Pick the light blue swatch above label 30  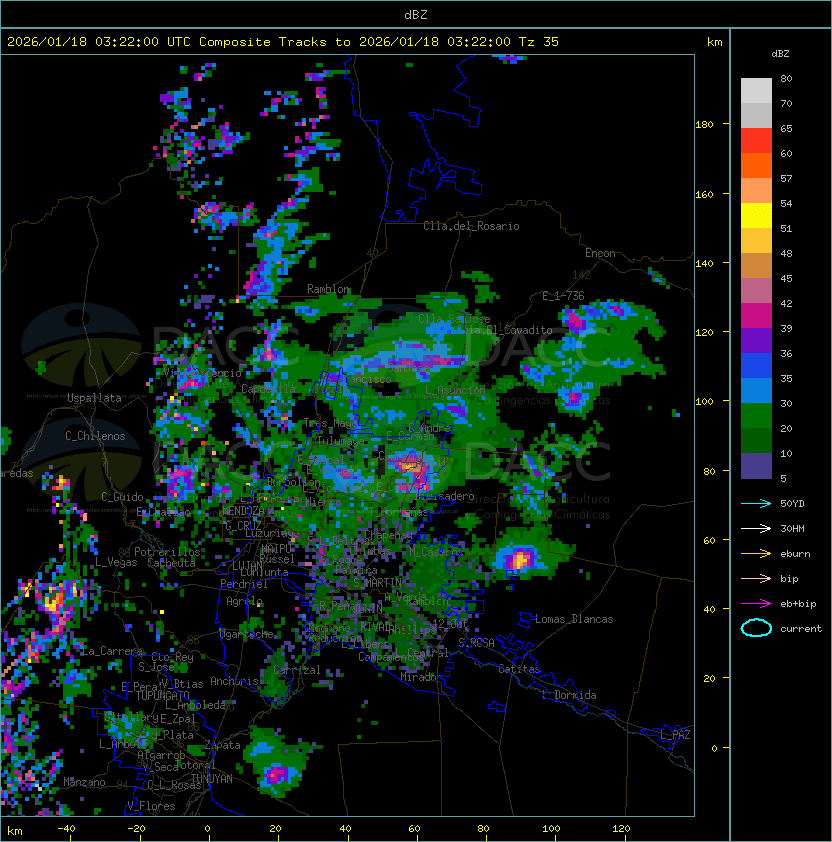pyautogui.click(x=756, y=390)
